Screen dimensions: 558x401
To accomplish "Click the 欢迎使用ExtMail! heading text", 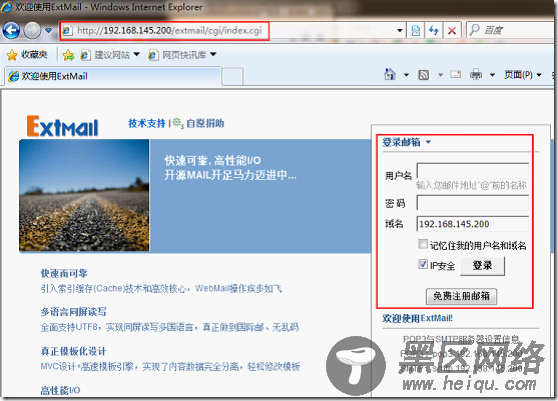I will 418,318.
